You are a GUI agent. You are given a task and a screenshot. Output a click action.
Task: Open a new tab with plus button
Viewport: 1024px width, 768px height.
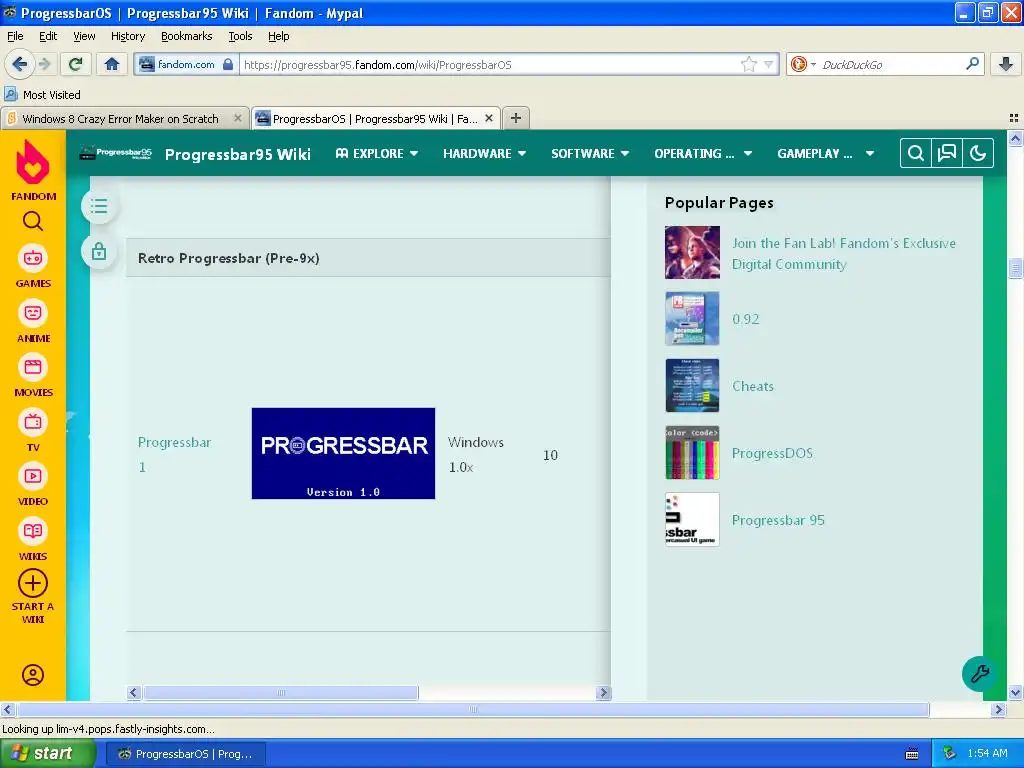point(515,118)
